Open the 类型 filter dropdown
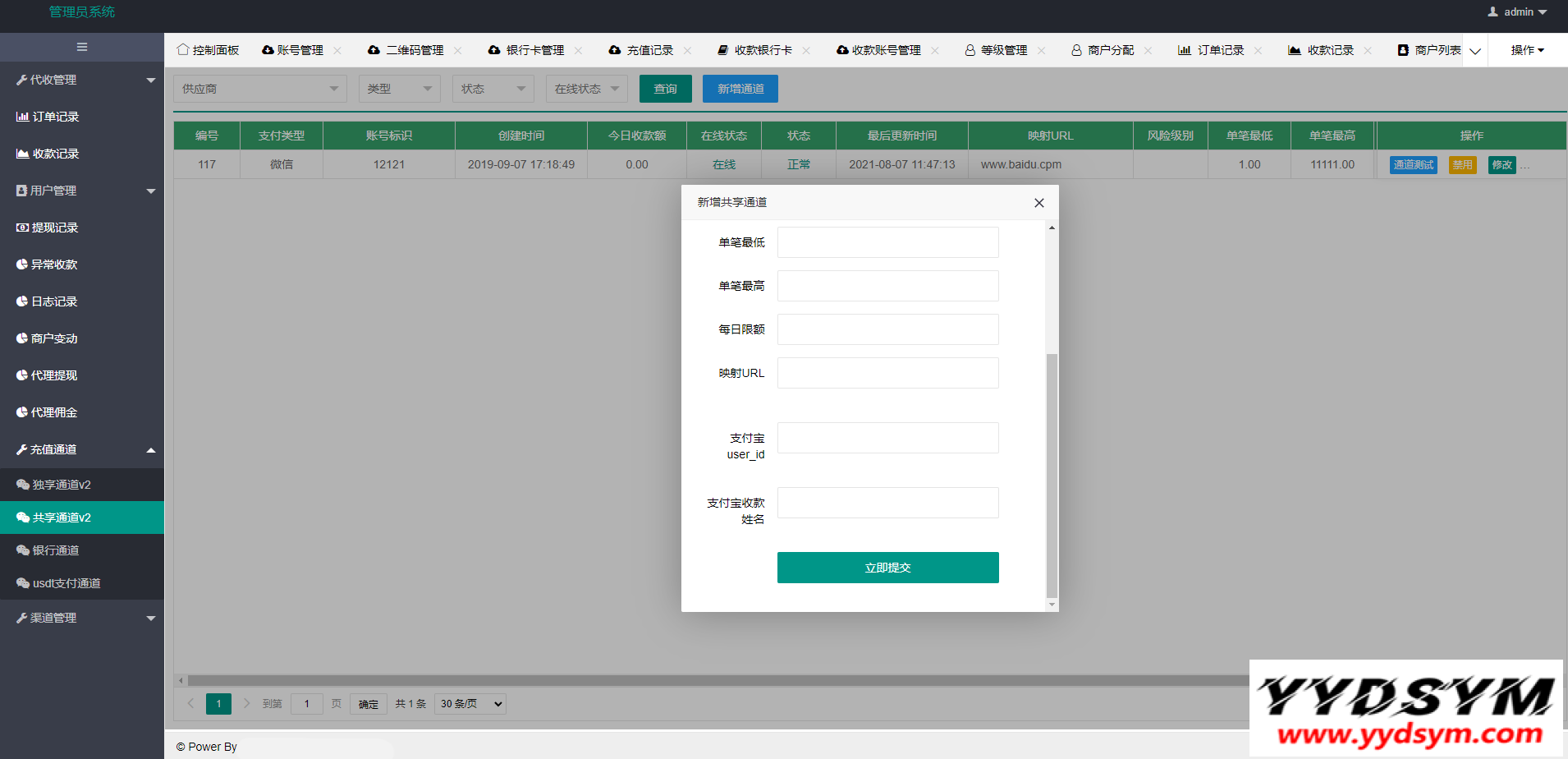Screen dimensions: 1568x759 tap(400, 89)
